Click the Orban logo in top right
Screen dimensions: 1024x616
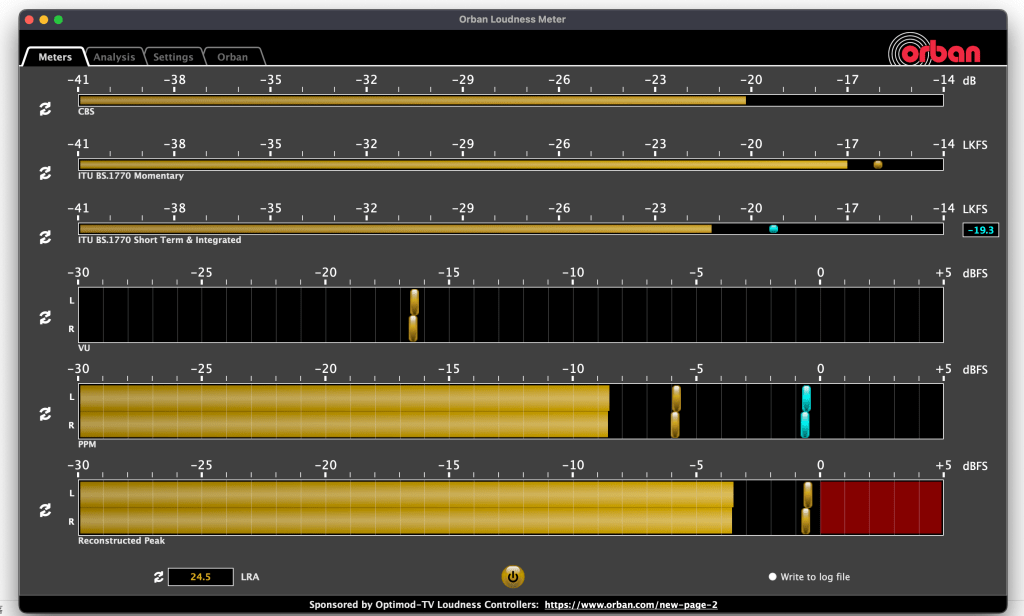point(937,51)
